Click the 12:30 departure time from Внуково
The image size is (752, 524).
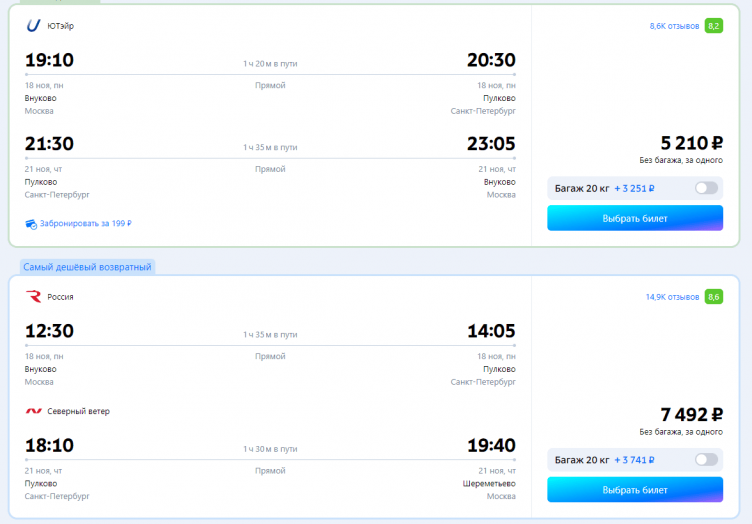click(x=49, y=331)
